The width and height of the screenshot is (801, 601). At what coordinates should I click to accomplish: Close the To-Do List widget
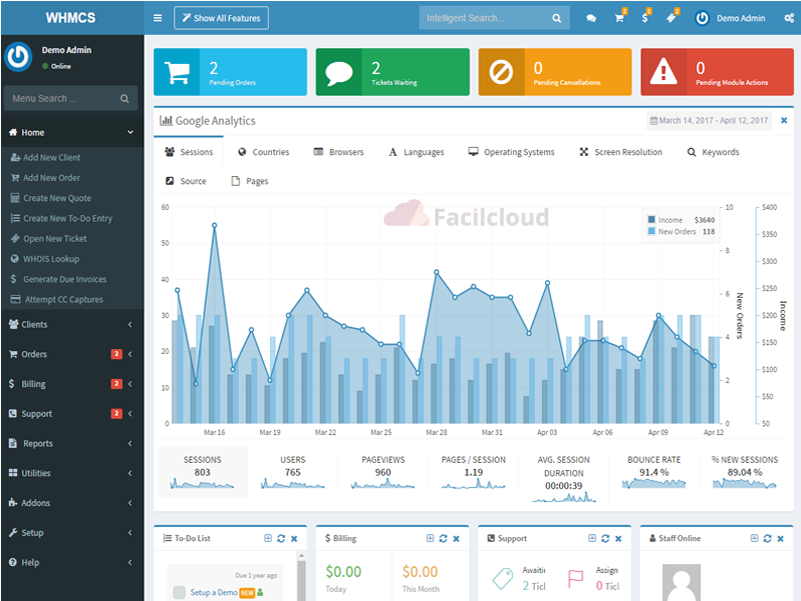coord(294,539)
